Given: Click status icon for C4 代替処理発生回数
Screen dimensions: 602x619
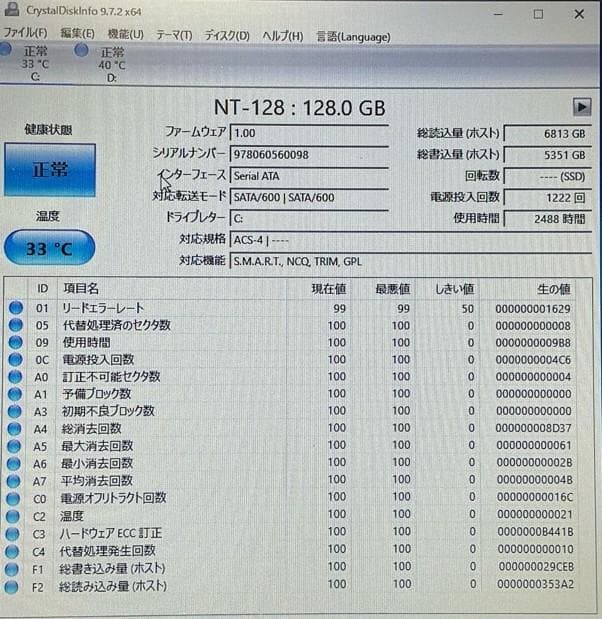Looking at the screenshot, I should (x=12, y=551).
